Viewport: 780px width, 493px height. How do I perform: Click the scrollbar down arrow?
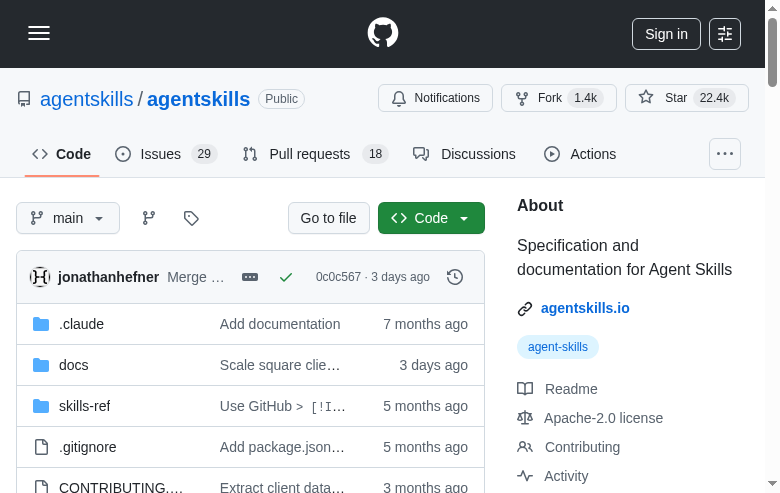point(772,484)
